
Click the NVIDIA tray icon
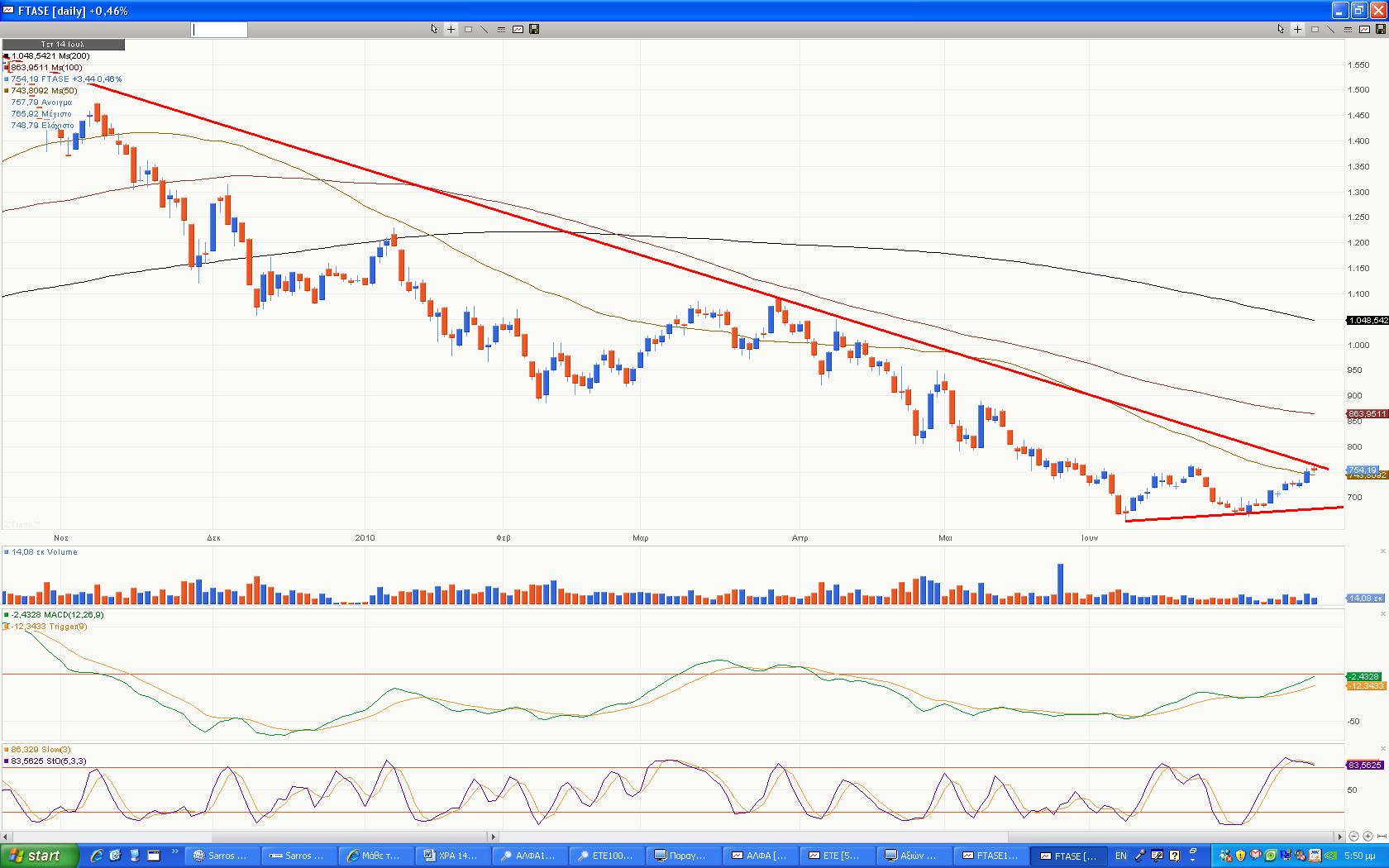1330,856
